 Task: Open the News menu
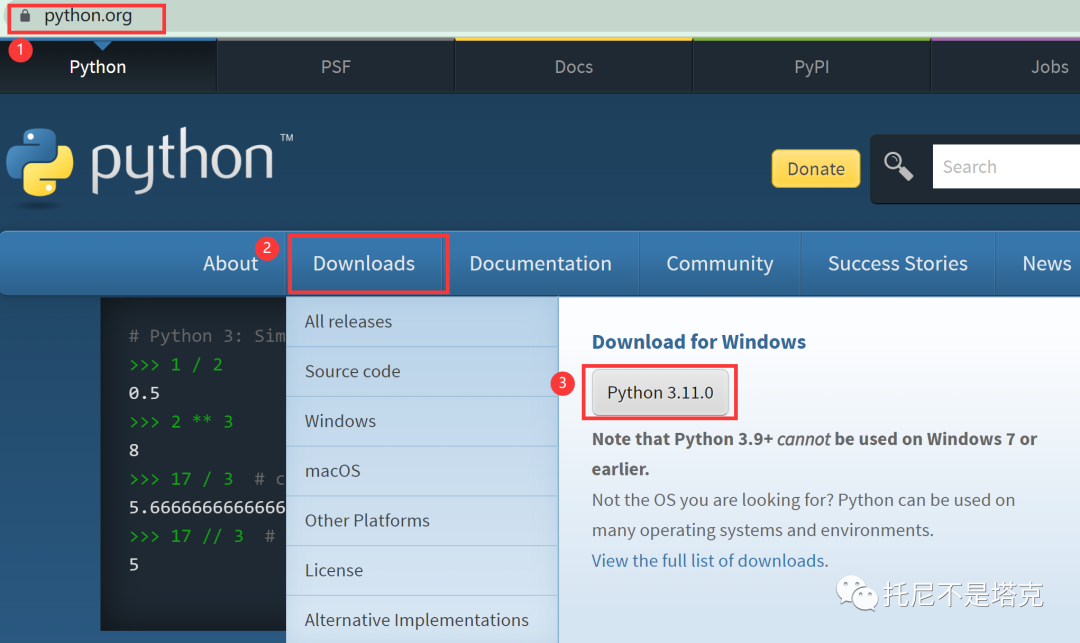[x=1046, y=264]
